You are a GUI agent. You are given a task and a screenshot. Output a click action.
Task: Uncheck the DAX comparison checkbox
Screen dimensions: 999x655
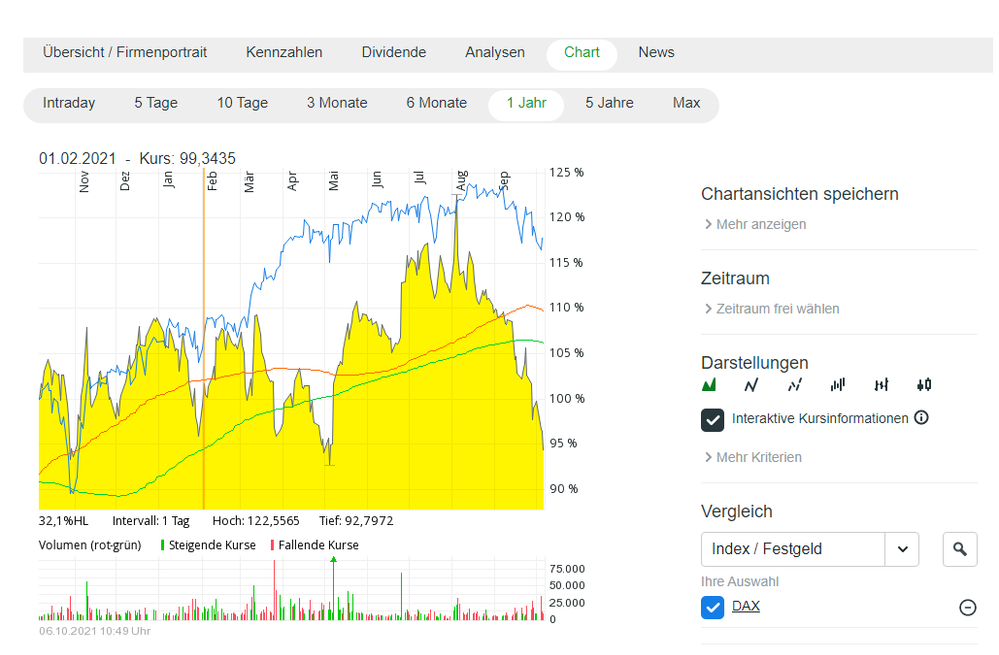(x=712, y=606)
